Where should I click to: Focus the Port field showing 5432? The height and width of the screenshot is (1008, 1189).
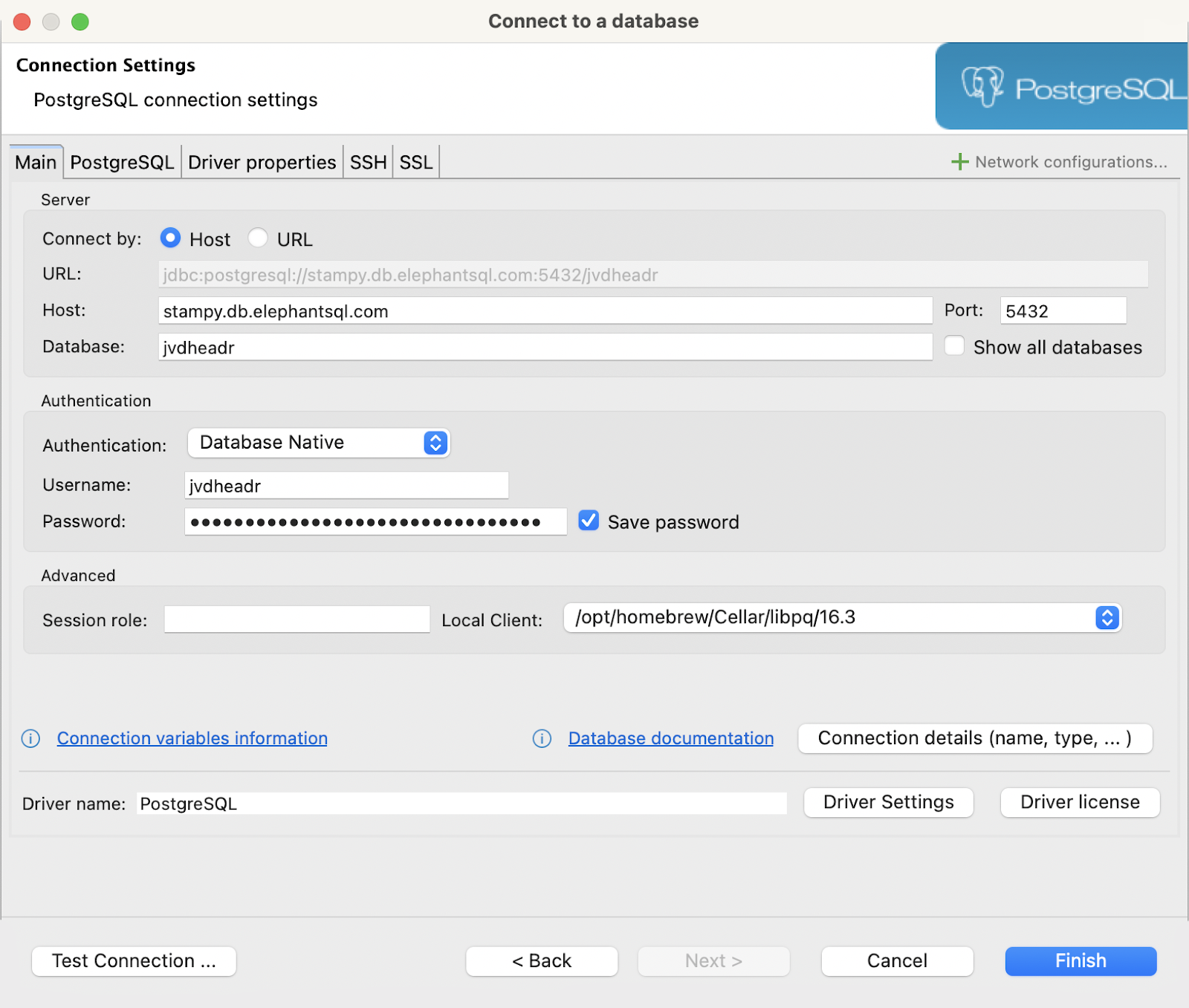[x=1063, y=310]
